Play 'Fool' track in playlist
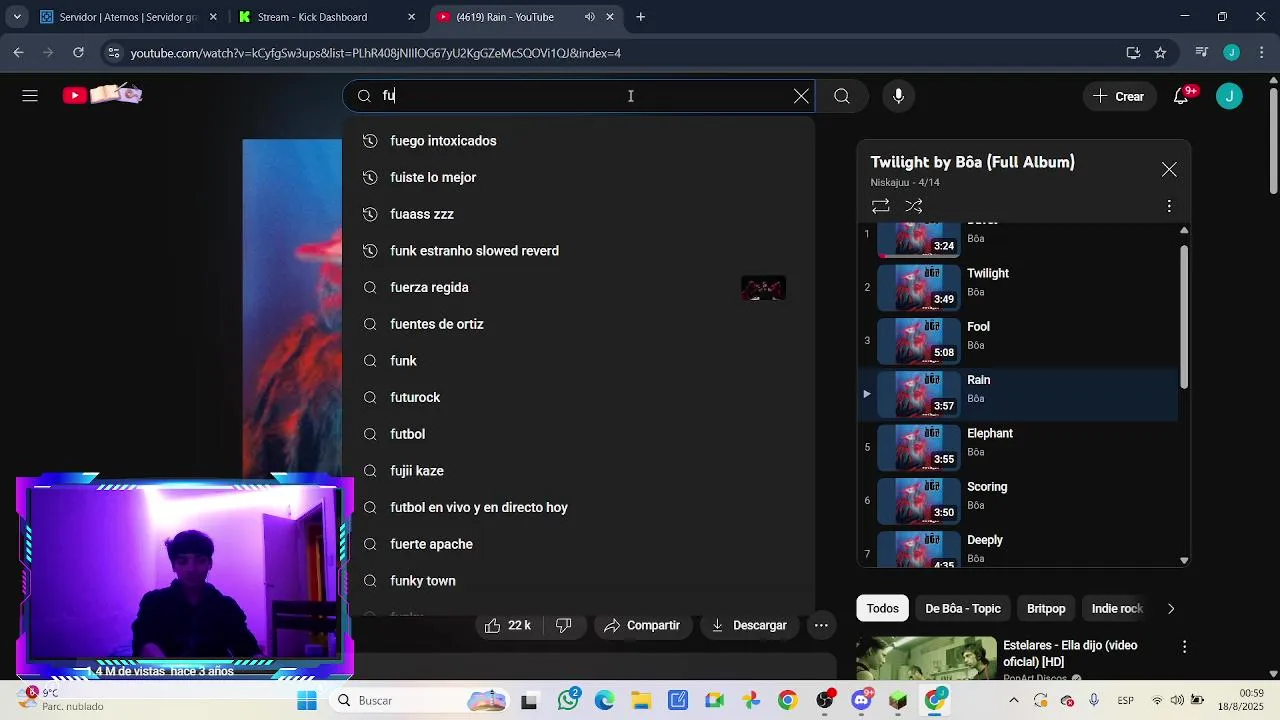The width and height of the screenshot is (1280, 720). click(1018, 340)
